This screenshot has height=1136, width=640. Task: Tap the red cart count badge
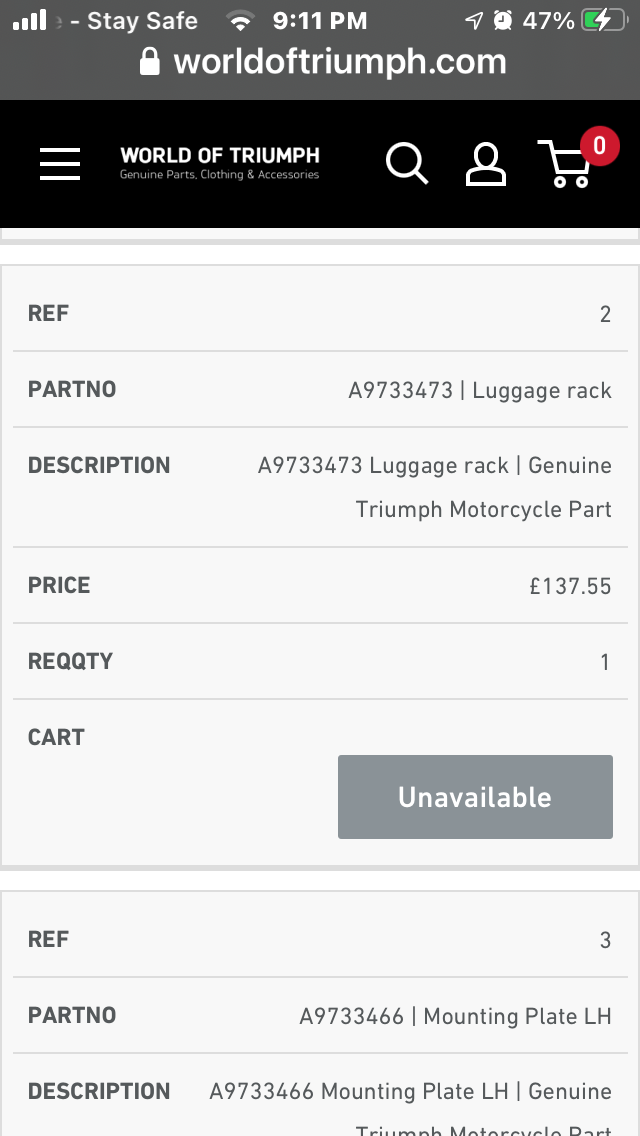click(599, 146)
